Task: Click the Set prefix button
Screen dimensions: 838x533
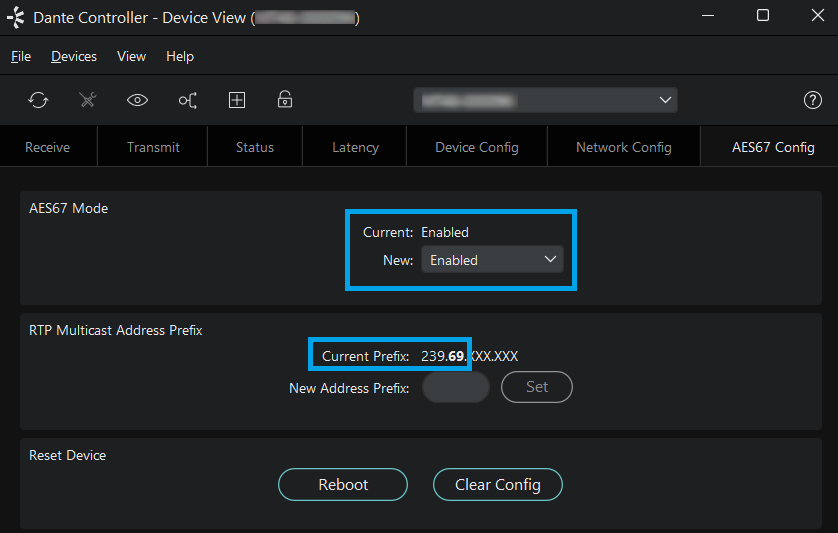Action: pyautogui.click(x=537, y=387)
